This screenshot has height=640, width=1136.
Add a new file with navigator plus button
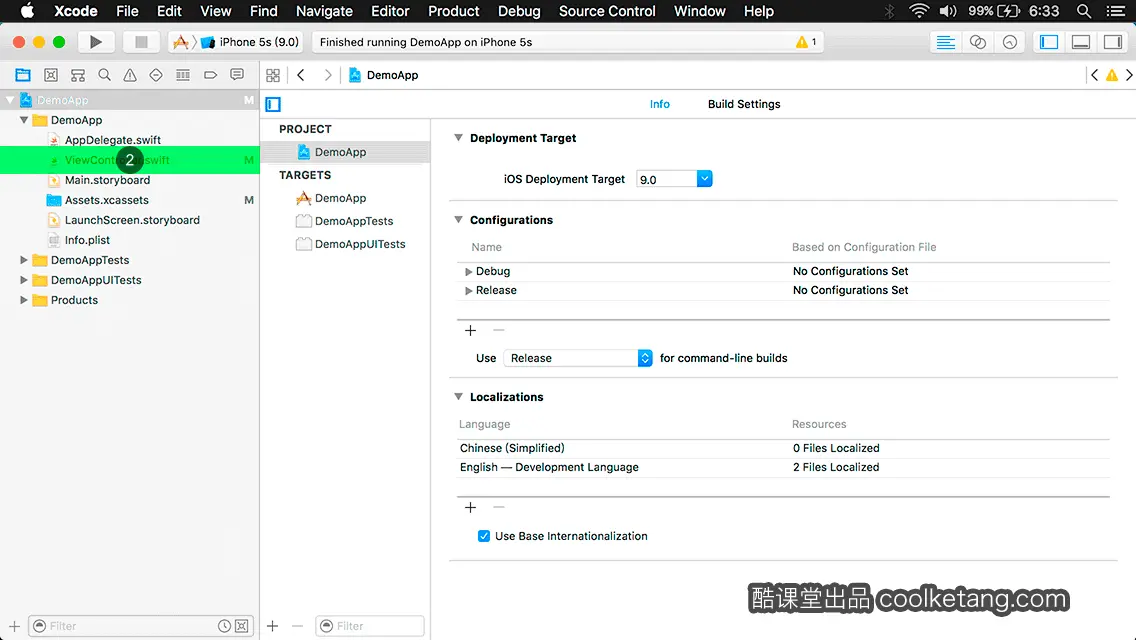[x=14, y=626]
